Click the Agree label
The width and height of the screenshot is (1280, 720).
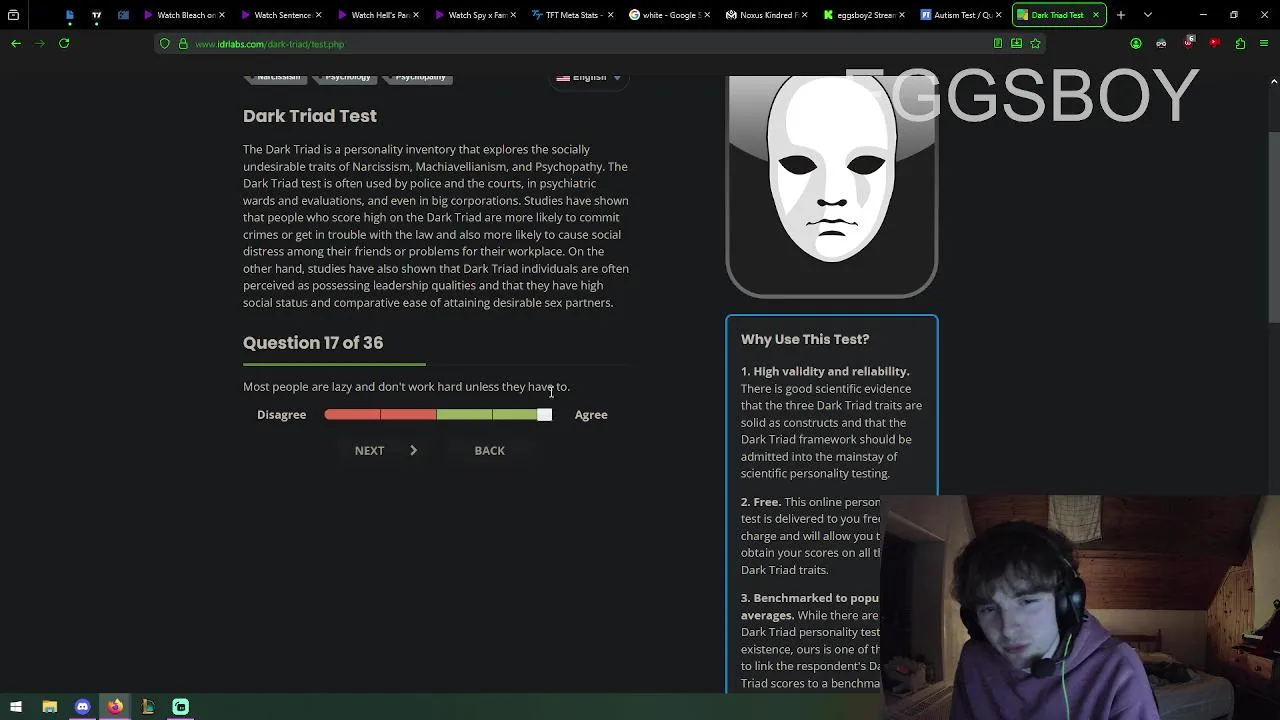(x=591, y=414)
